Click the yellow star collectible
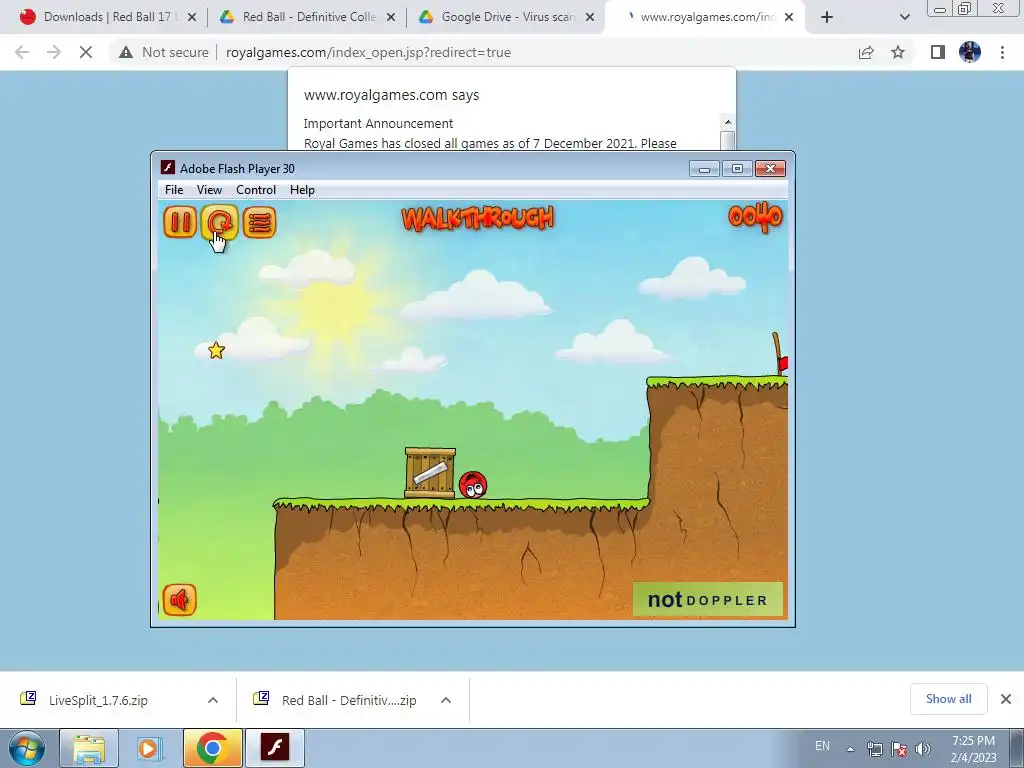Screen dimensions: 1024x768 tap(216, 351)
